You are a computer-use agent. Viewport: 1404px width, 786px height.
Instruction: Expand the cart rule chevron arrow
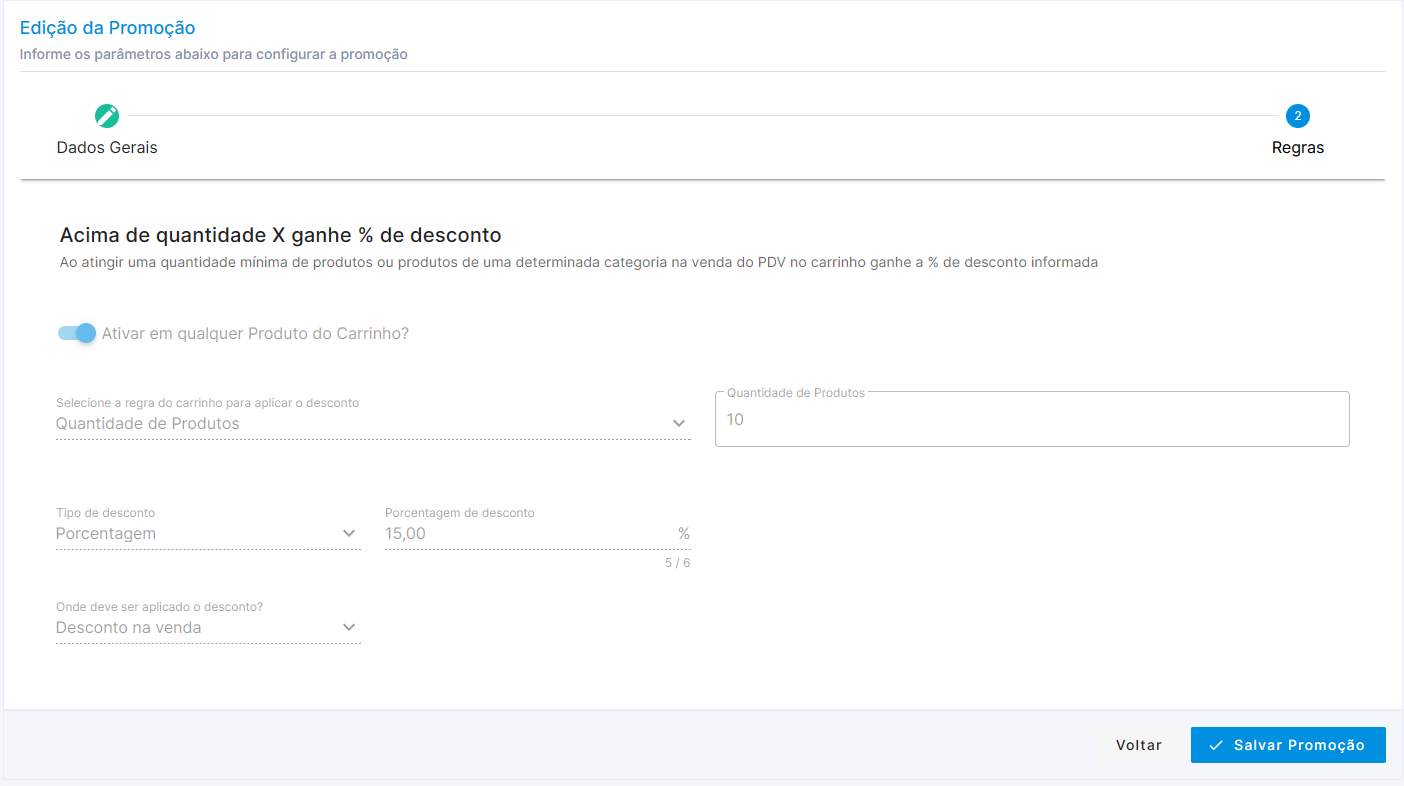[x=679, y=423]
